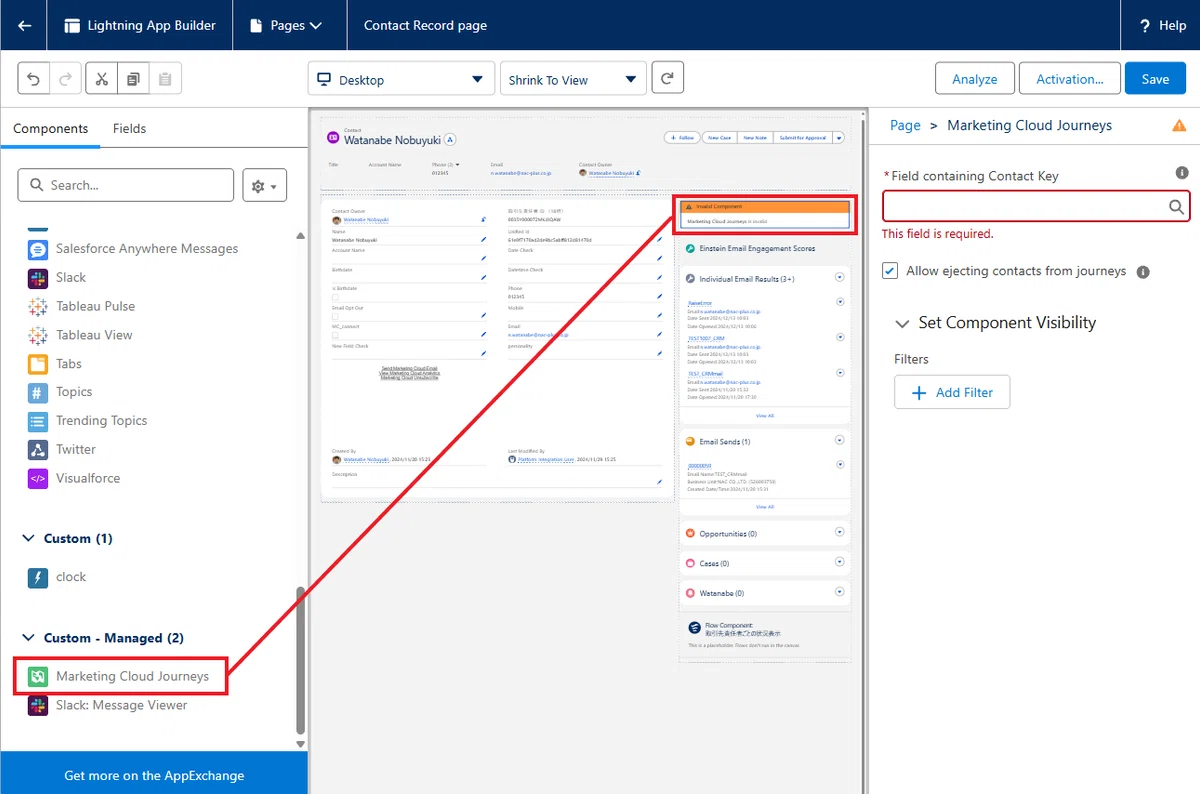This screenshot has height=794, width=1200.
Task: Select Slack: Message Viewer component
Action: coord(108,705)
